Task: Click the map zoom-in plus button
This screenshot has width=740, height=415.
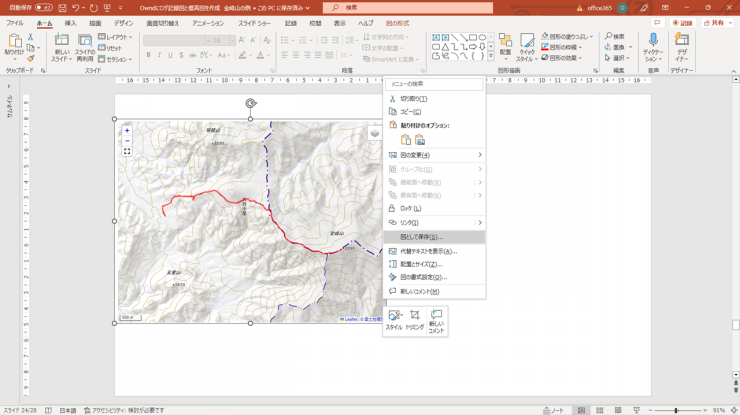Action: 127,131
